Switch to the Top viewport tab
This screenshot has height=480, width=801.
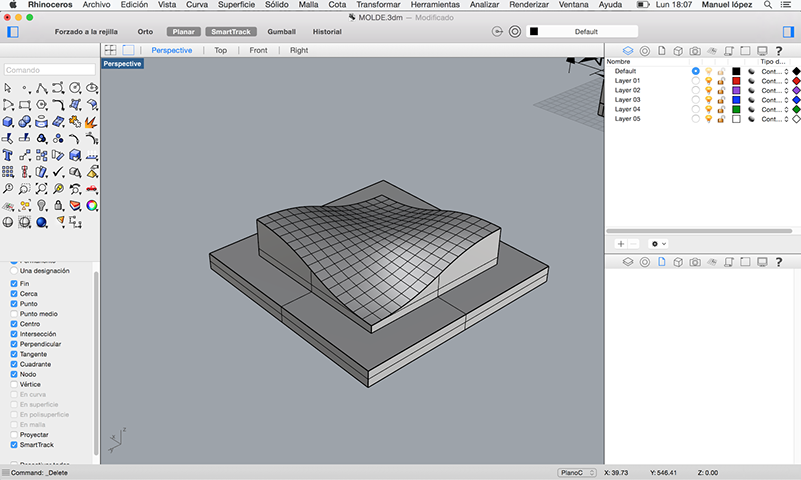(220, 50)
